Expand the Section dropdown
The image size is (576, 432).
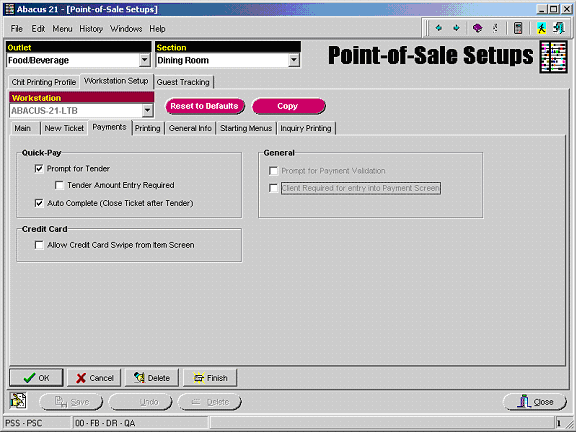(x=294, y=60)
